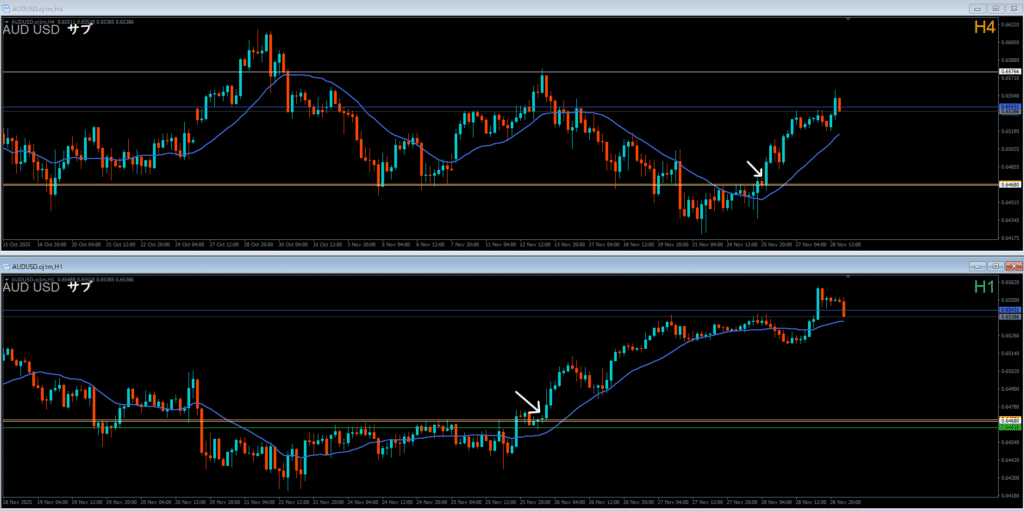Screen dimensions: 1024x511
Task: Click the 0.65620 value on the H1 price scale
Action: tap(1010, 282)
